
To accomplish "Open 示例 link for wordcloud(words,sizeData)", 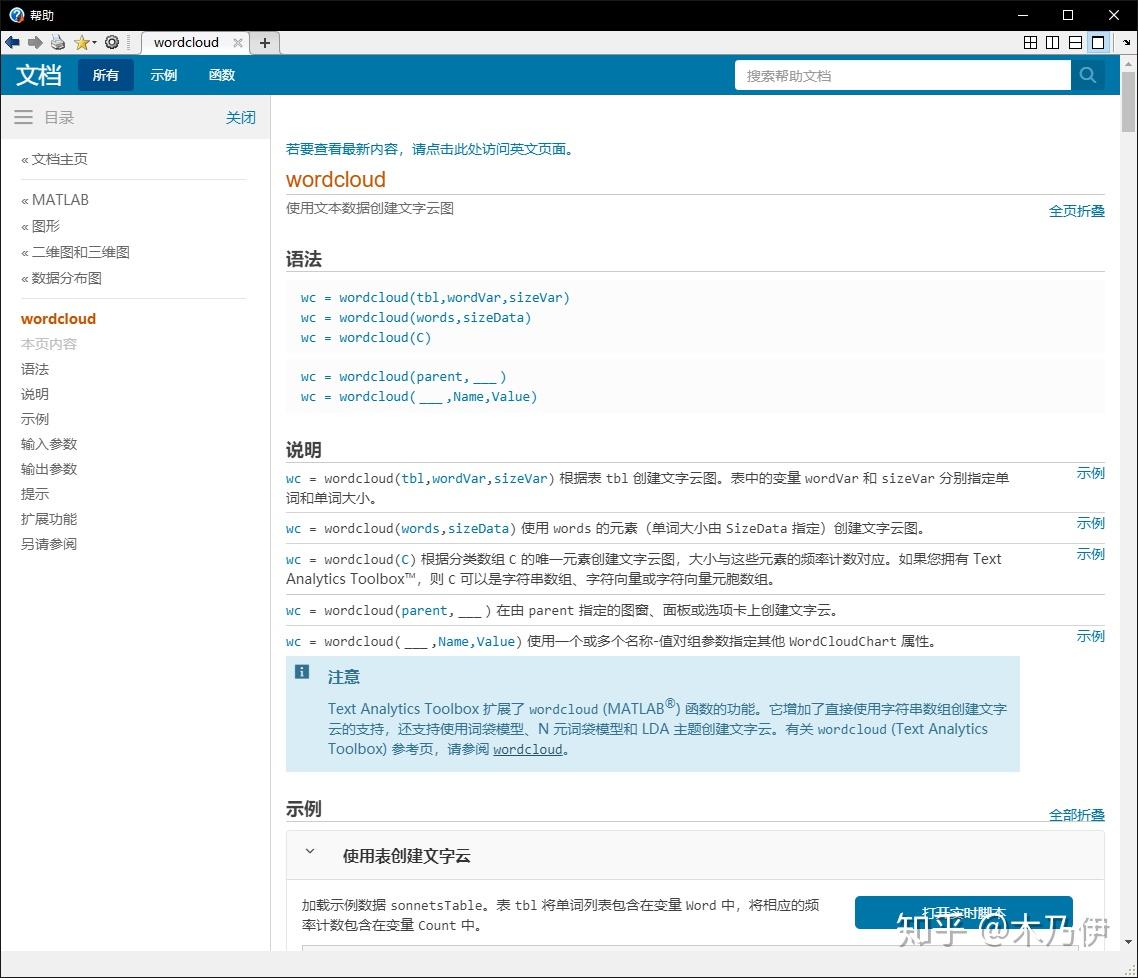I will pyautogui.click(x=1090, y=522).
